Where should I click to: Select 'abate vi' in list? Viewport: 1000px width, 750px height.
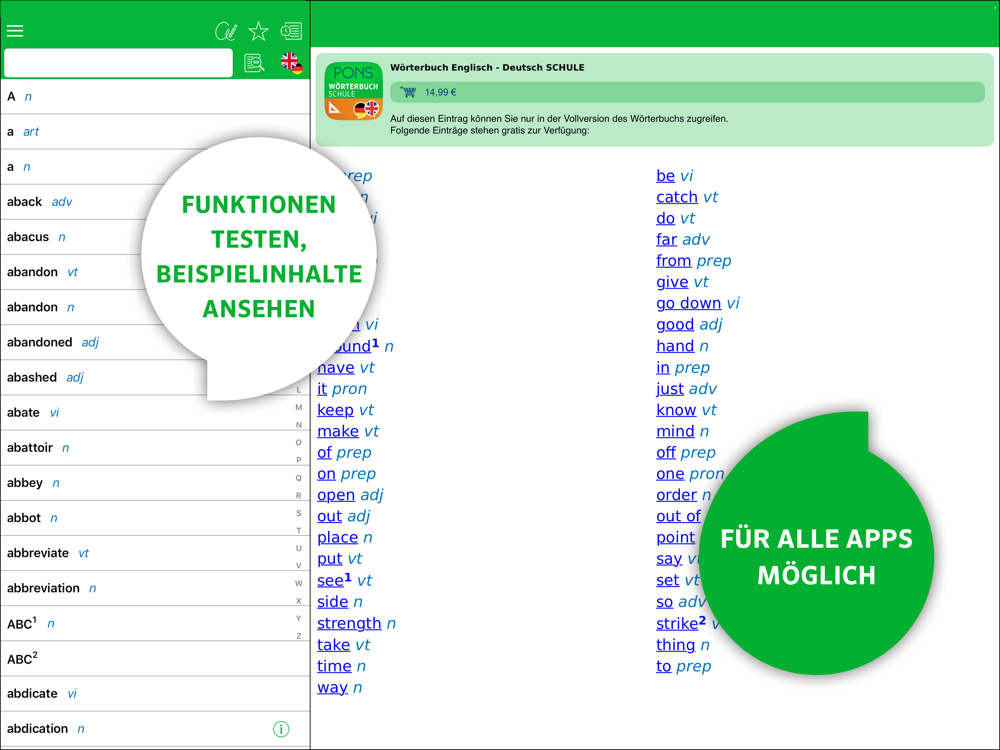(x=155, y=412)
